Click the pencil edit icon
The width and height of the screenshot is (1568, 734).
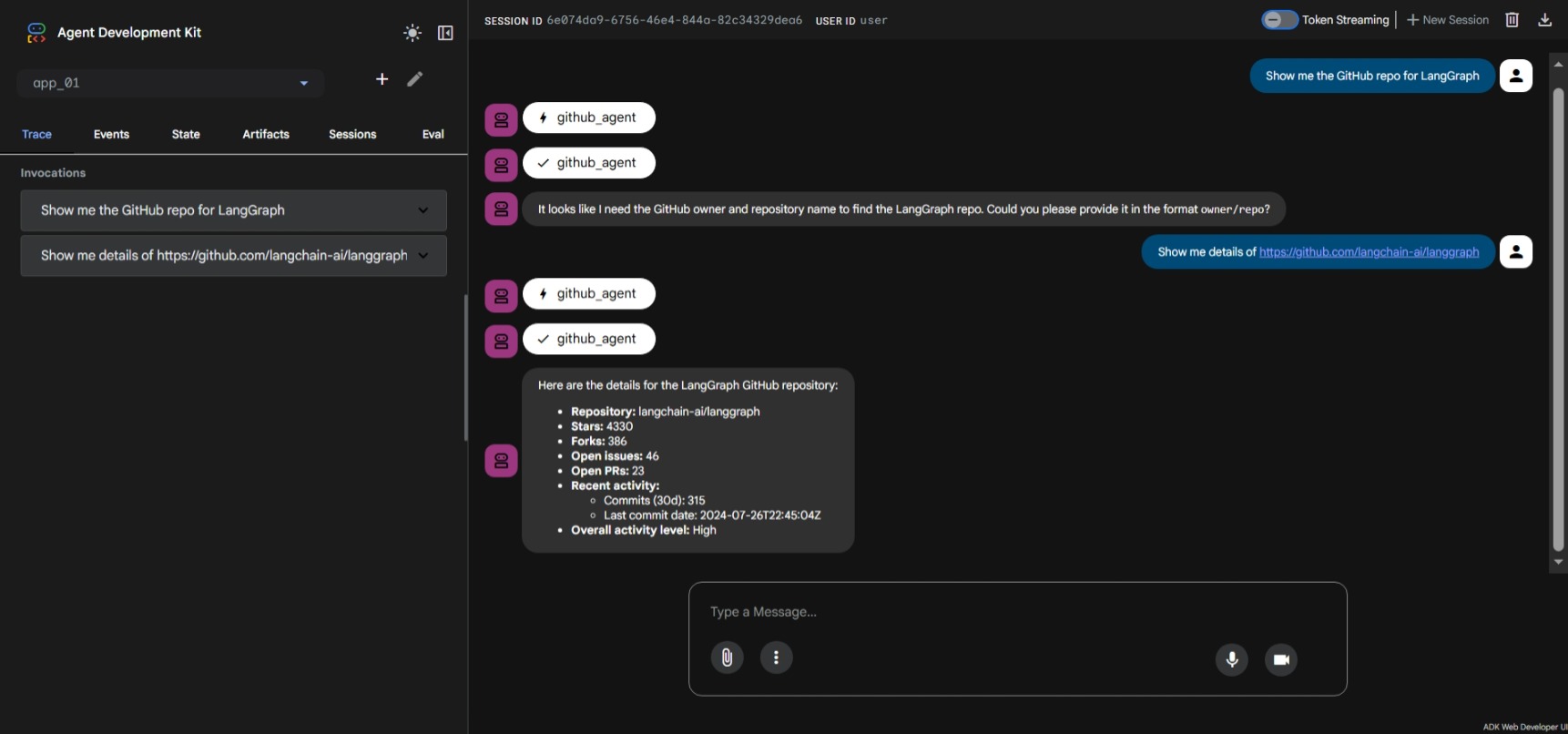click(x=415, y=79)
